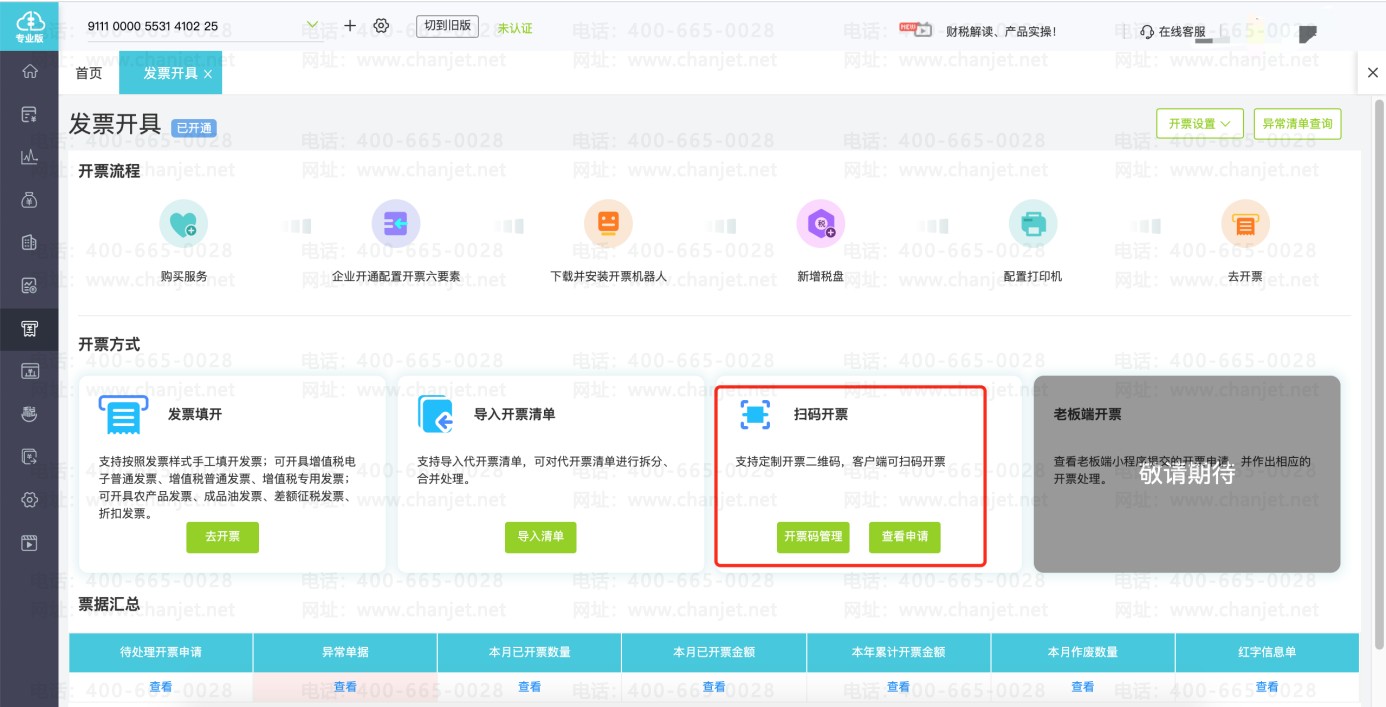Click the plus icon beside the account number
The height and width of the screenshot is (707, 1386).
pos(350,26)
